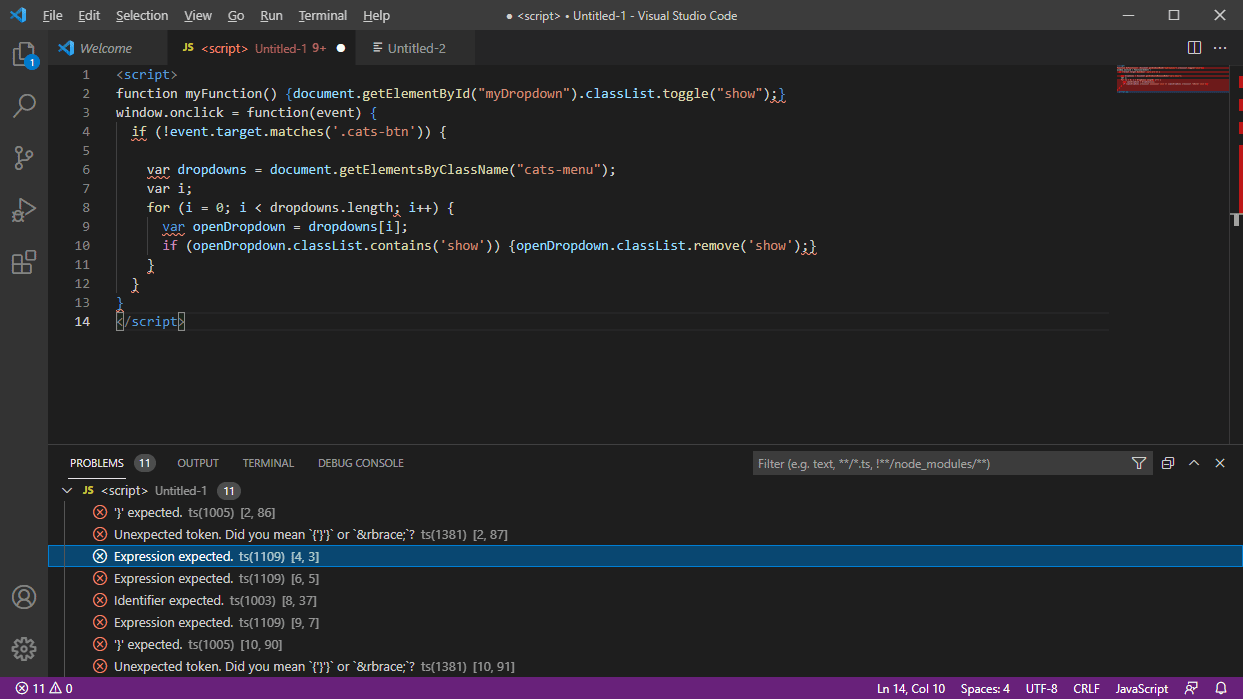Open the Go menu

click(236, 15)
